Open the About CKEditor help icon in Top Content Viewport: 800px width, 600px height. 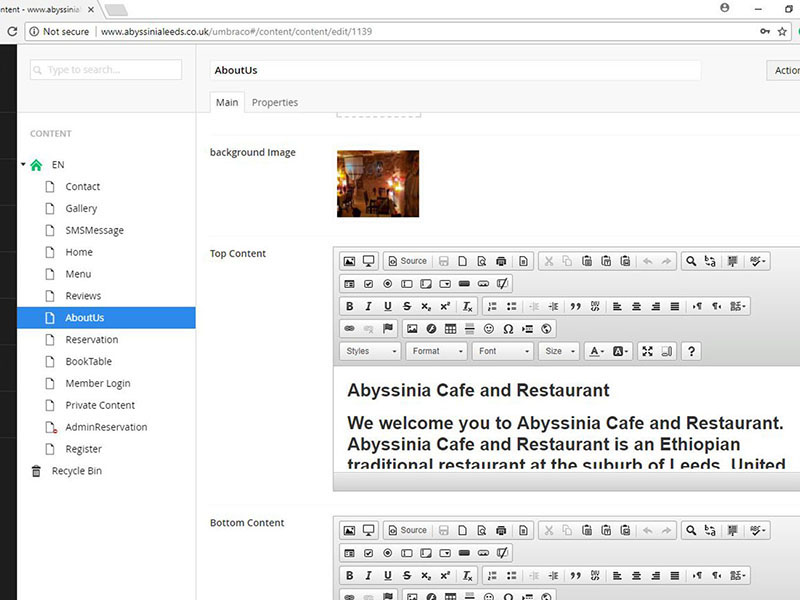point(690,351)
